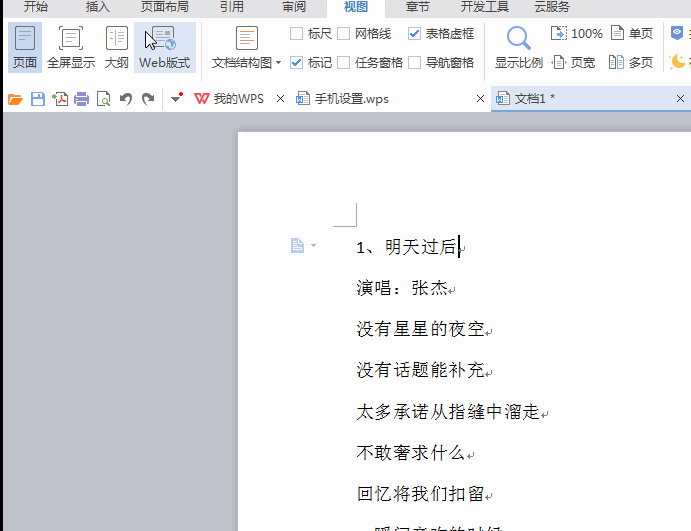Print the document
The image size is (691, 531).
click(82, 99)
